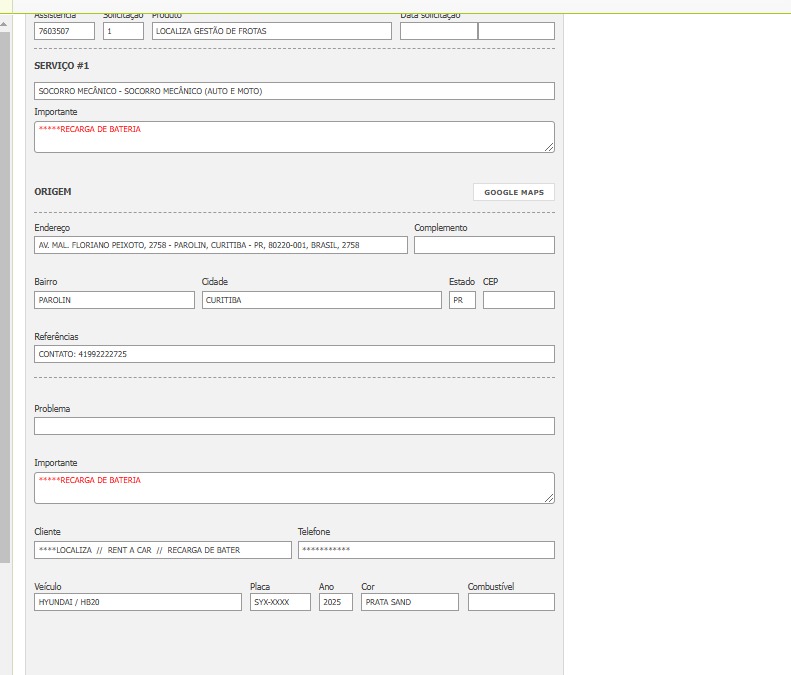
Task: Click the ORIGEM section heading
Action: point(52,192)
